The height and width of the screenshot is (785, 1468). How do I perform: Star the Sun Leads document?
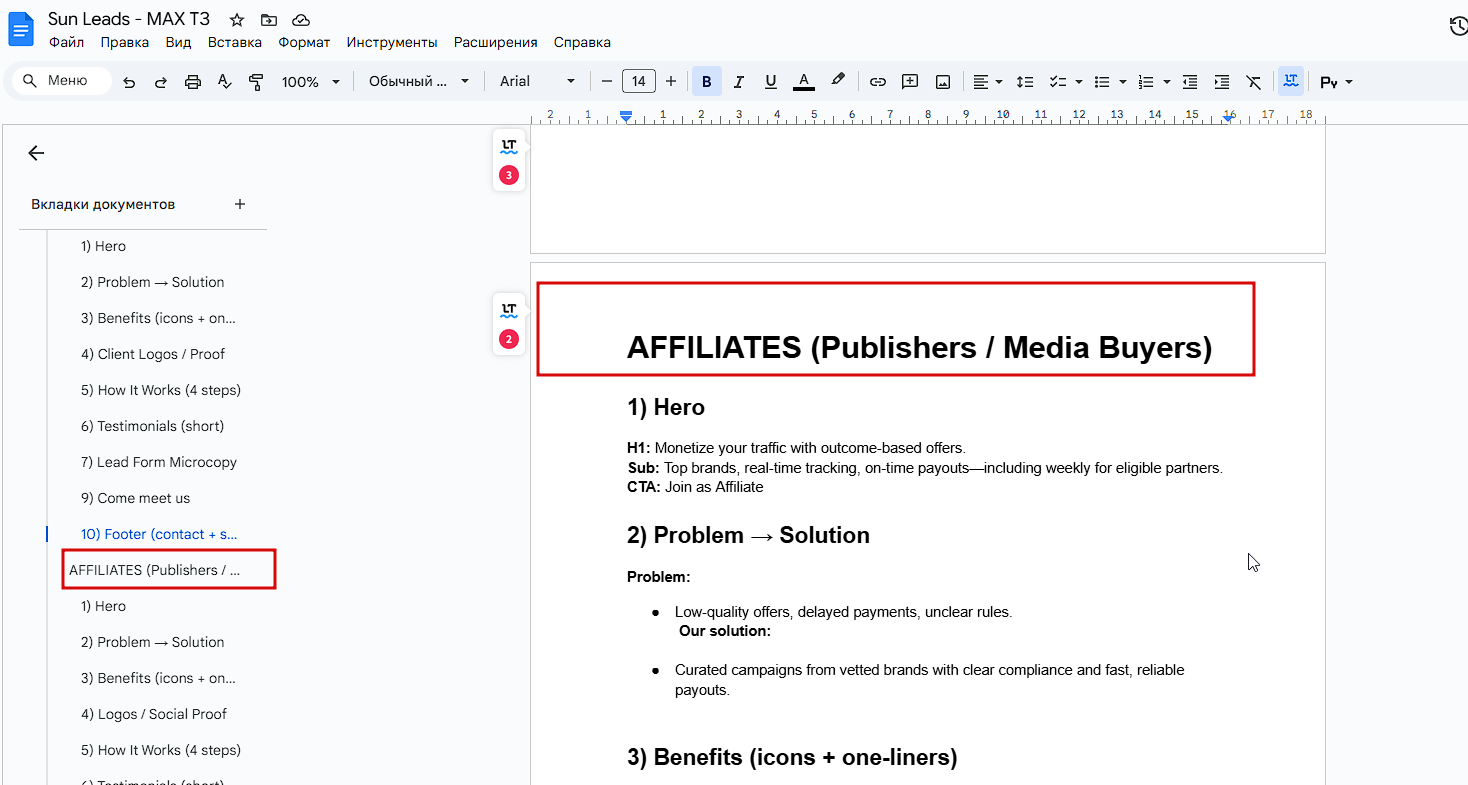coord(237,20)
